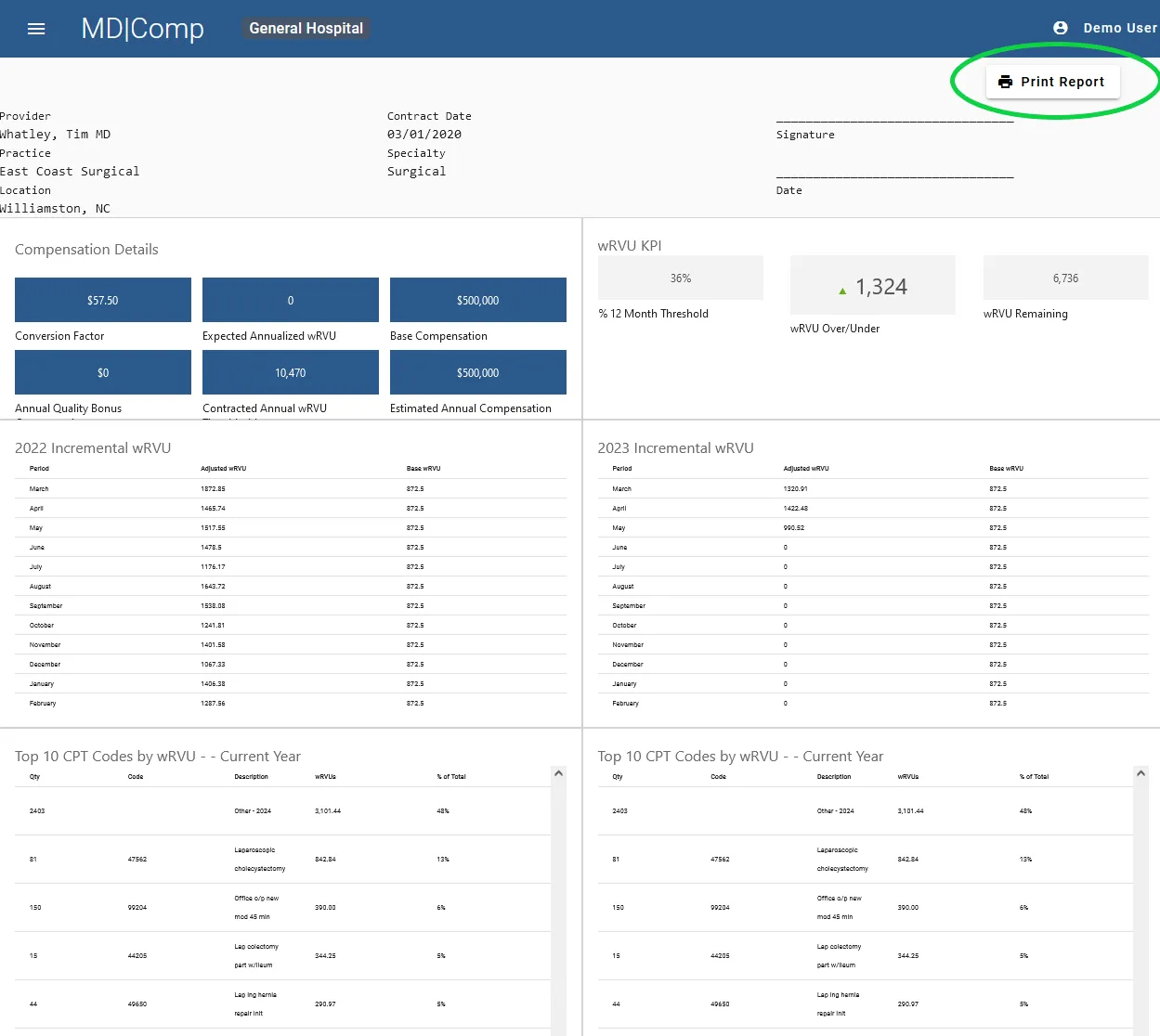Click the Demo User account icon
This screenshot has width=1160, height=1036.
[x=1061, y=28]
